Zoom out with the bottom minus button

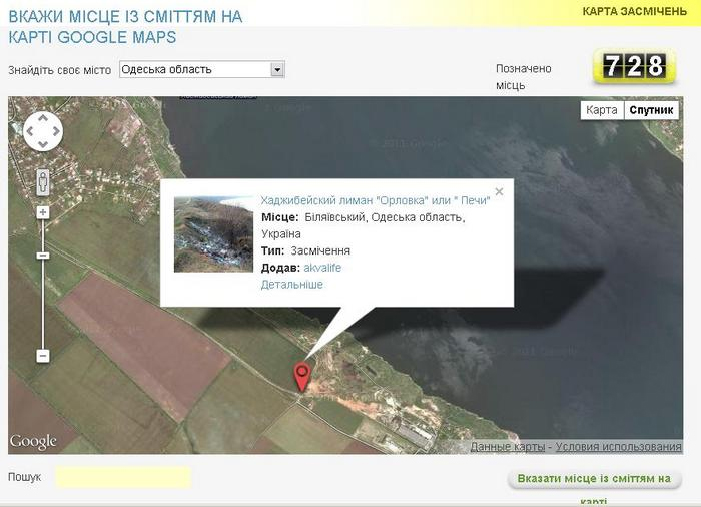42,356
